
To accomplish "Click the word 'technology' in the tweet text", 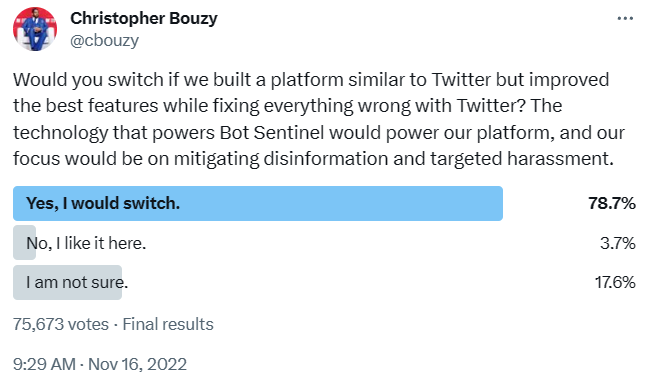I will coord(60,133).
